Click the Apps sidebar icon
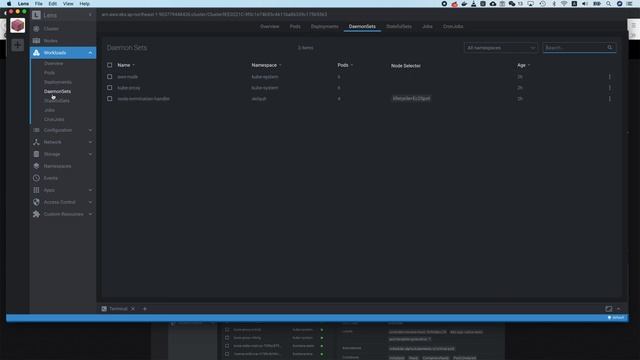The height and width of the screenshot is (360, 640). click(x=36, y=190)
